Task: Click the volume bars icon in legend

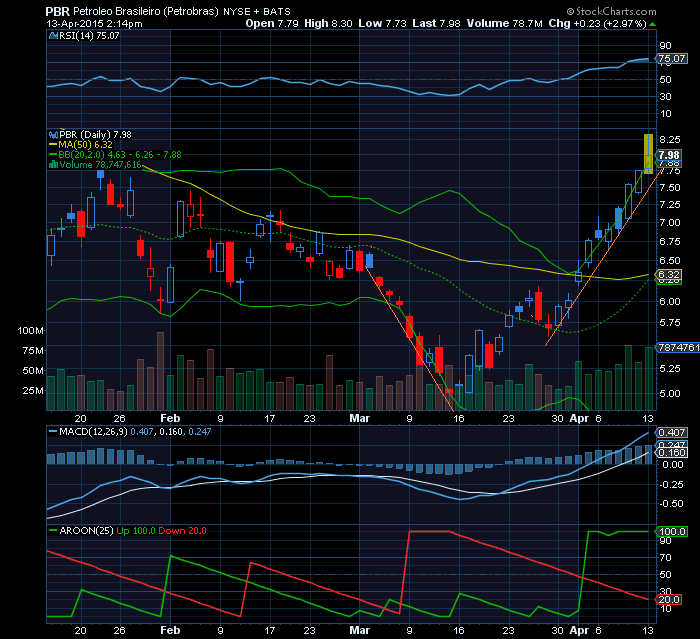Action: [x=53, y=165]
